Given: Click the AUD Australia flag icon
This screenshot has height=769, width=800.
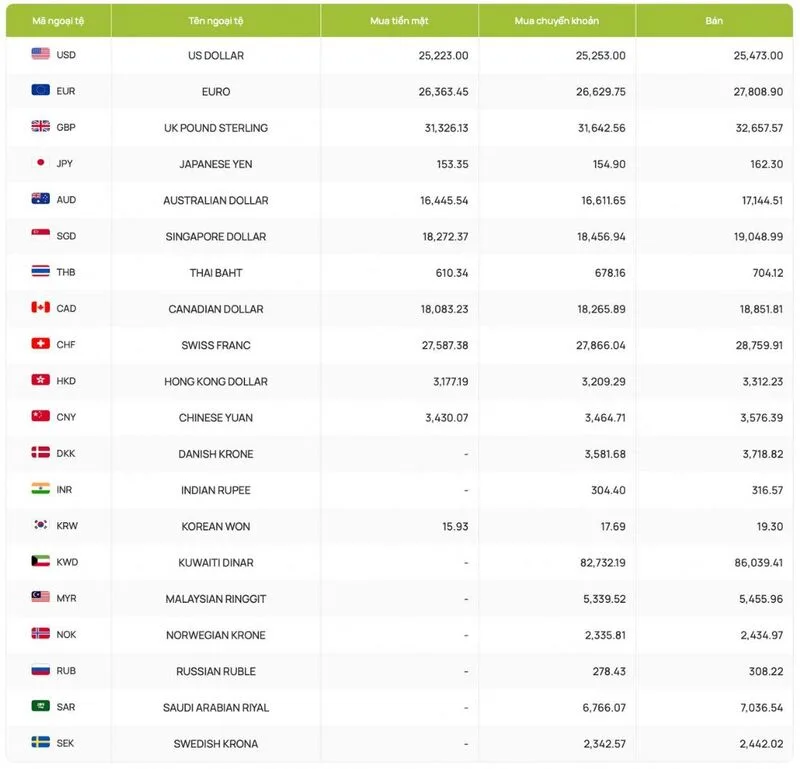Looking at the screenshot, I should (x=40, y=199).
